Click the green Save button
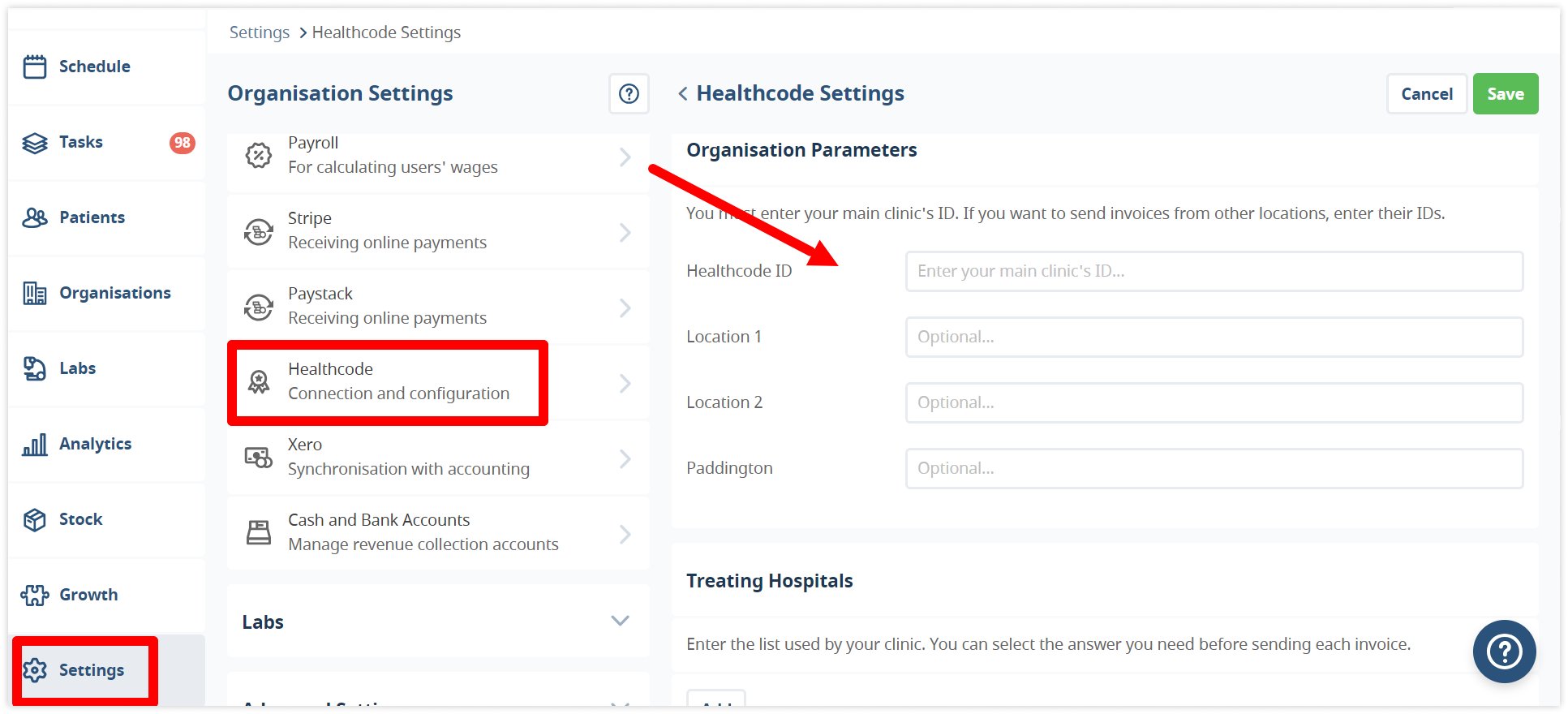Image resolution: width=1568 pixels, height=714 pixels. point(1505,94)
